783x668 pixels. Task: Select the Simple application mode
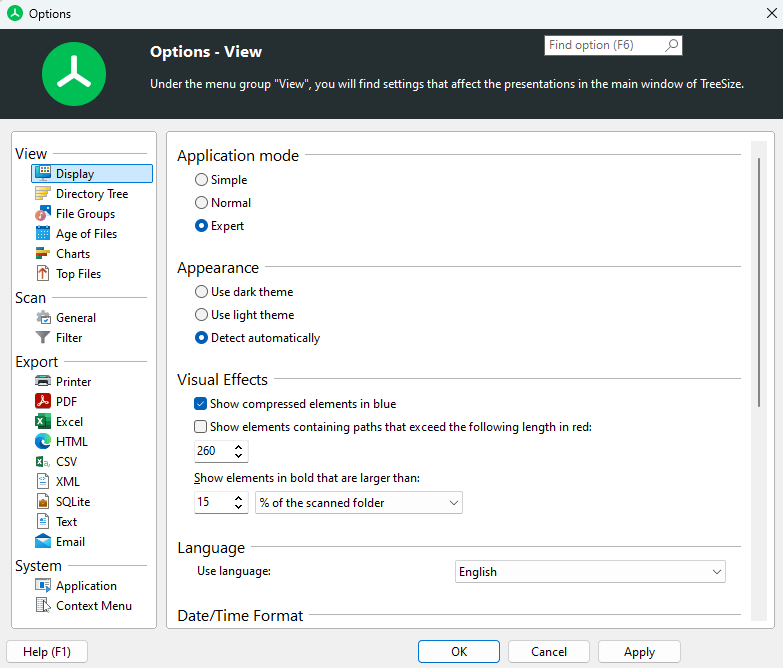(201, 179)
